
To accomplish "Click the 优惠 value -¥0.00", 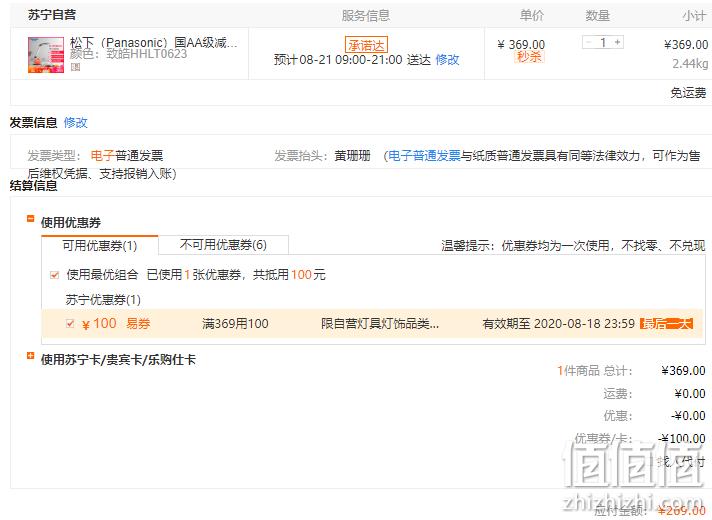I will click(688, 416).
